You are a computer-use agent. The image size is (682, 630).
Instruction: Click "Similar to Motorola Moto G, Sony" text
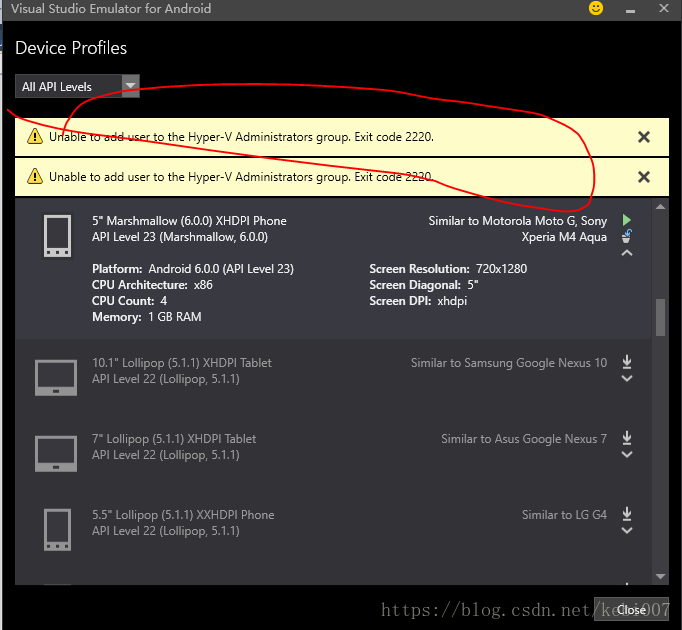pyautogui.click(x=518, y=221)
